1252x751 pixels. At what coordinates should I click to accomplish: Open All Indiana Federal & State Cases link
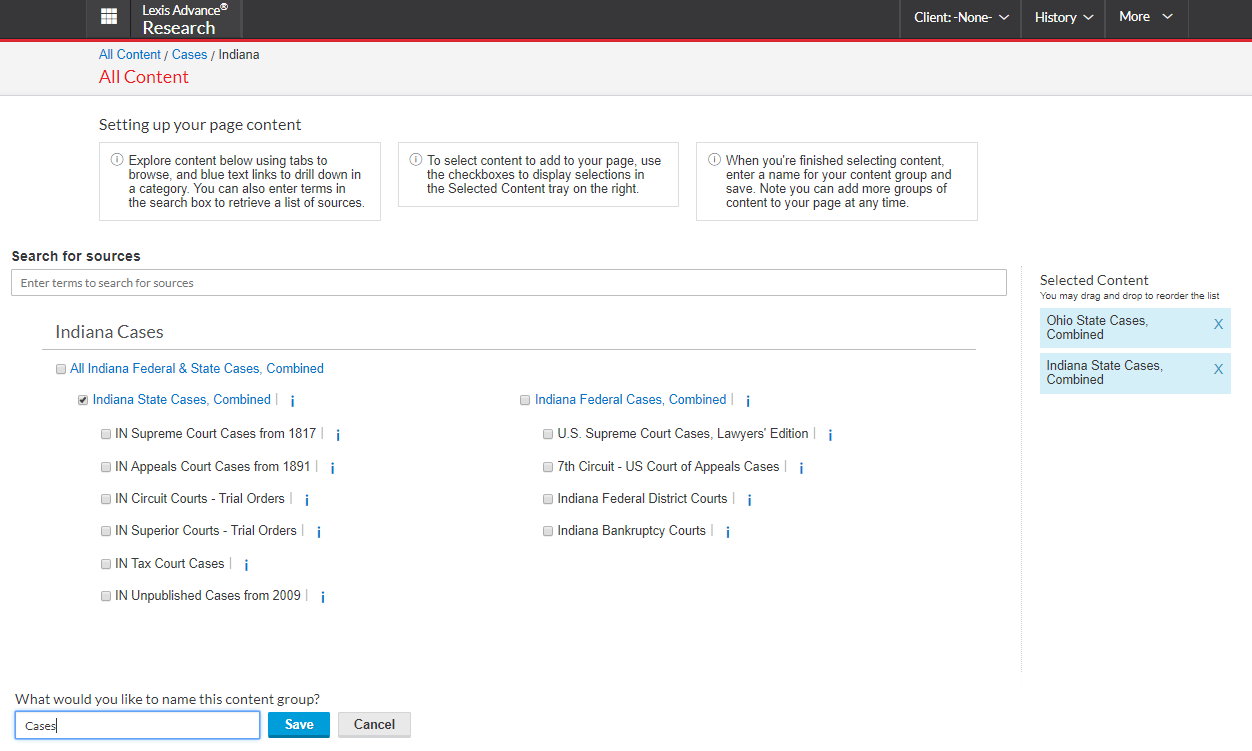pos(197,369)
